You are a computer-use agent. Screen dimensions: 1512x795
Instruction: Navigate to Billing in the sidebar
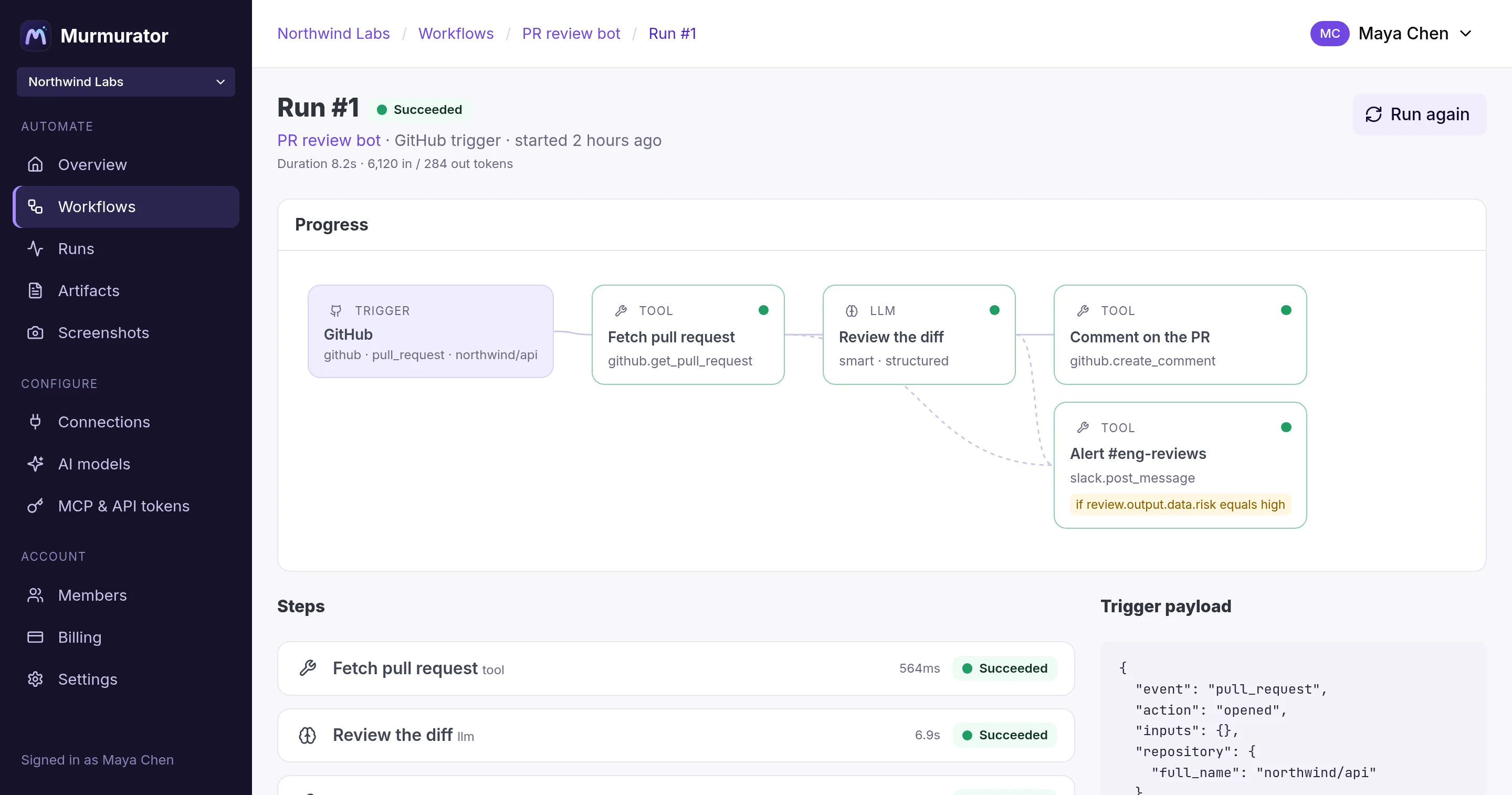[x=125, y=637]
